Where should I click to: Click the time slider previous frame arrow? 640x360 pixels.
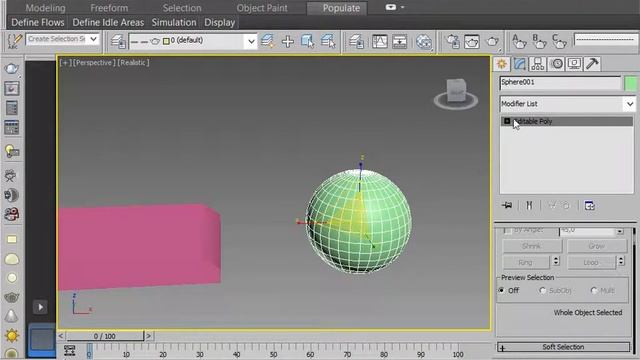pos(61,336)
